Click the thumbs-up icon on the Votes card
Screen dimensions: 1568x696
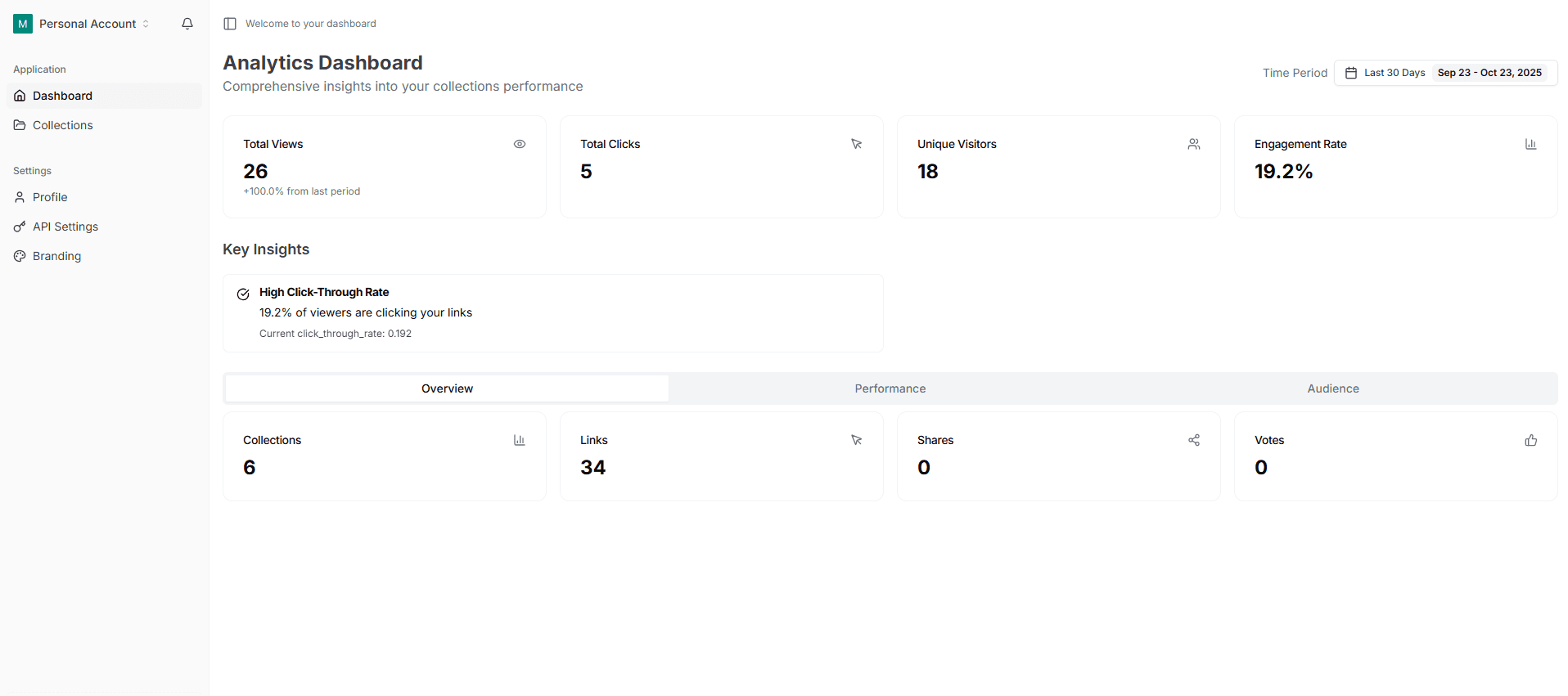tap(1531, 440)
